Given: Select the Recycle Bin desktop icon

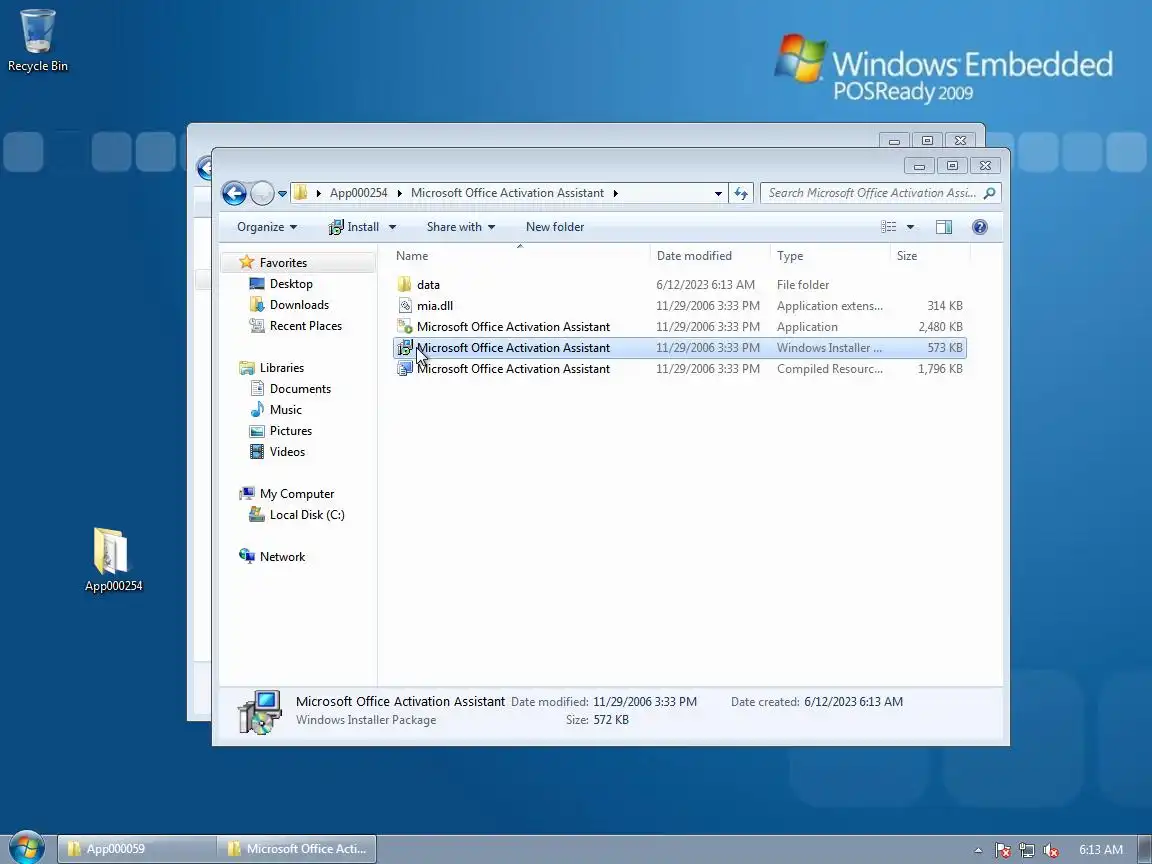Looking at the screenshot, I should [37, 41].
